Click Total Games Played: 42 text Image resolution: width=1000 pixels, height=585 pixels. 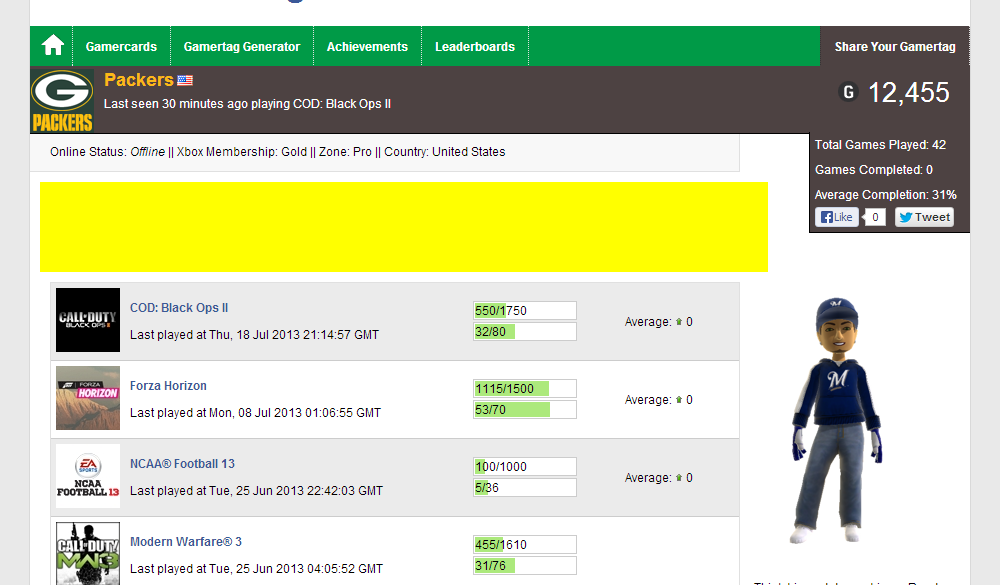click(x=880, y=145)
